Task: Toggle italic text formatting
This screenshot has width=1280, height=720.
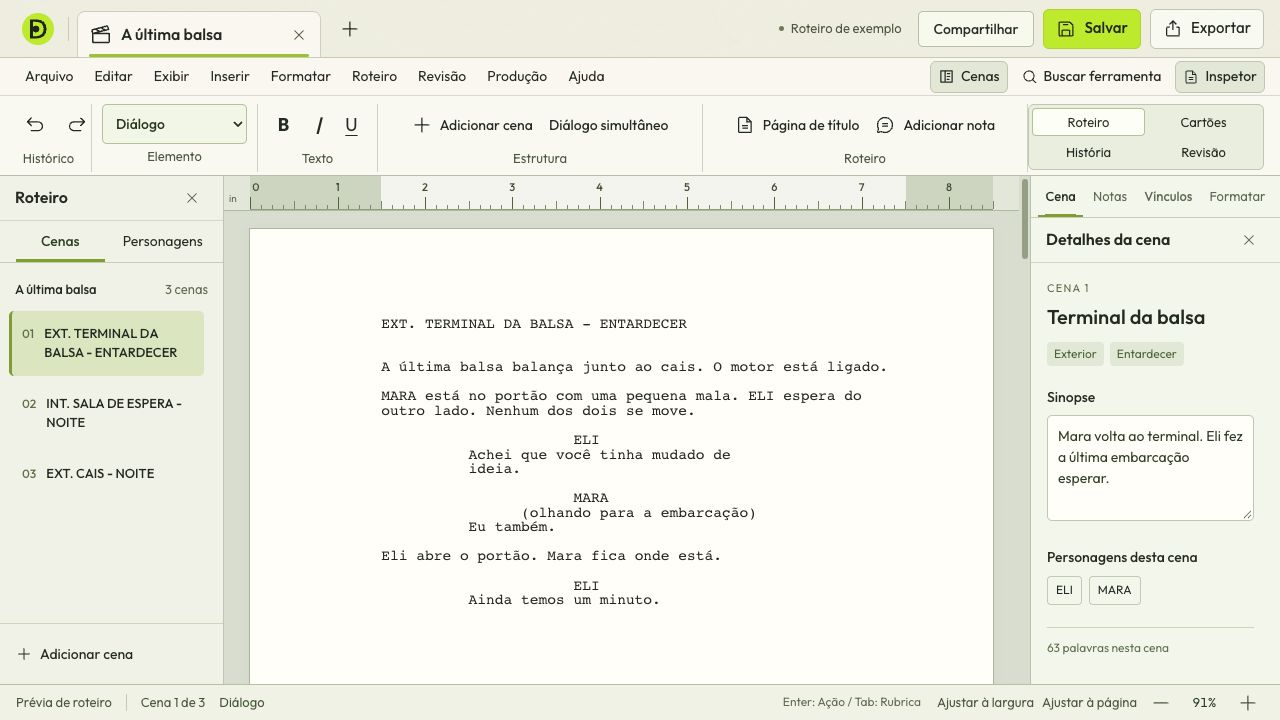Action: tap(318, 125)
